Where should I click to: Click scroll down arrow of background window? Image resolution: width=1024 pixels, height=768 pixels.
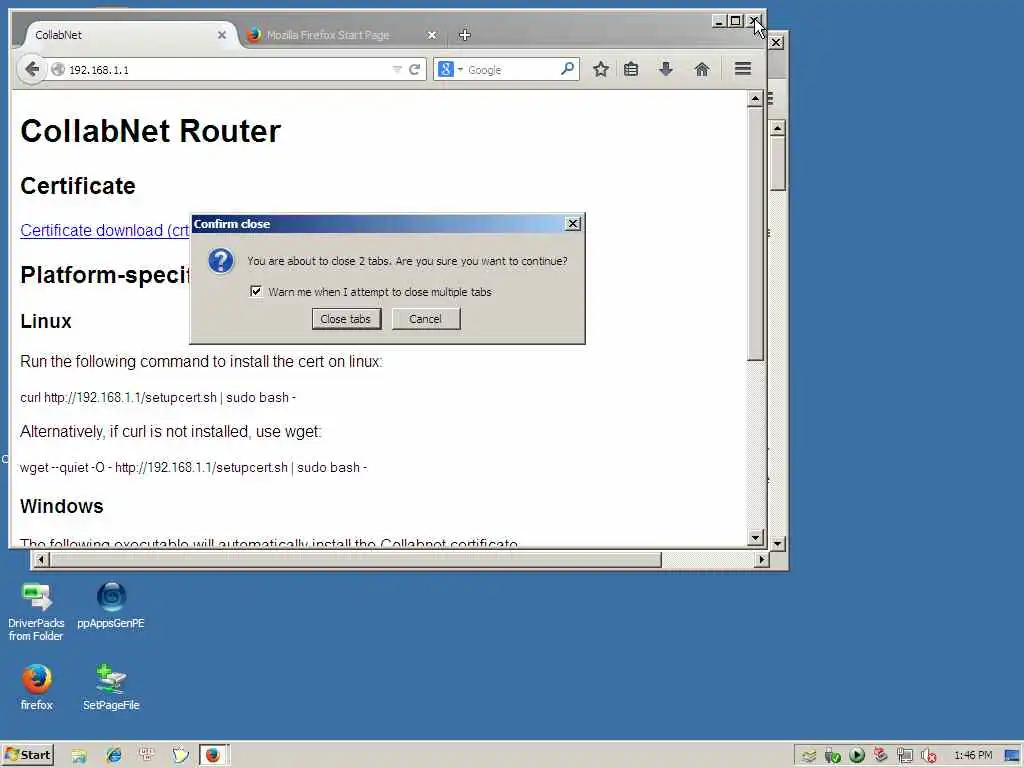coord(777,543)
